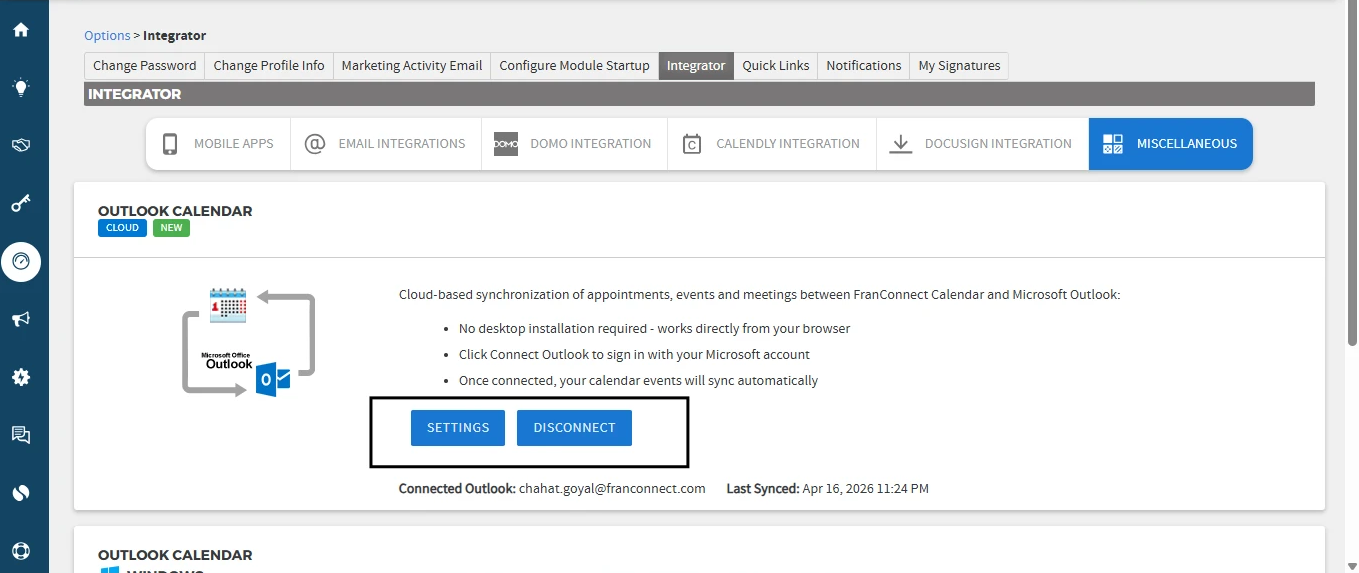The image size is (1359, 573).
Task: Click Disconnect to unlink Outlook
Action: [574, 428]
